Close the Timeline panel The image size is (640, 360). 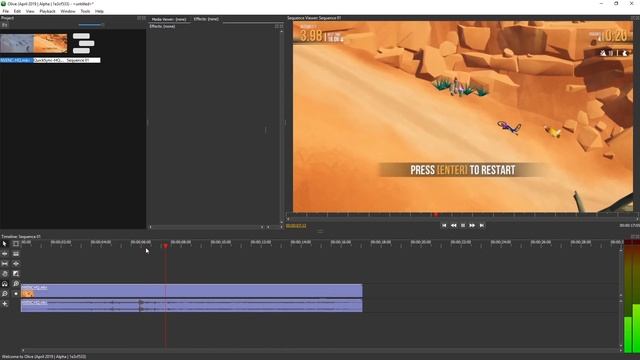click(x=638, y=236)
